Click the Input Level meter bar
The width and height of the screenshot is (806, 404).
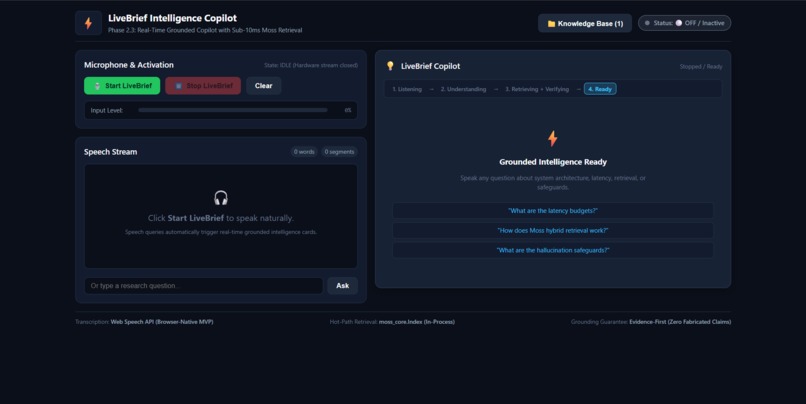[x=232, y=110]
